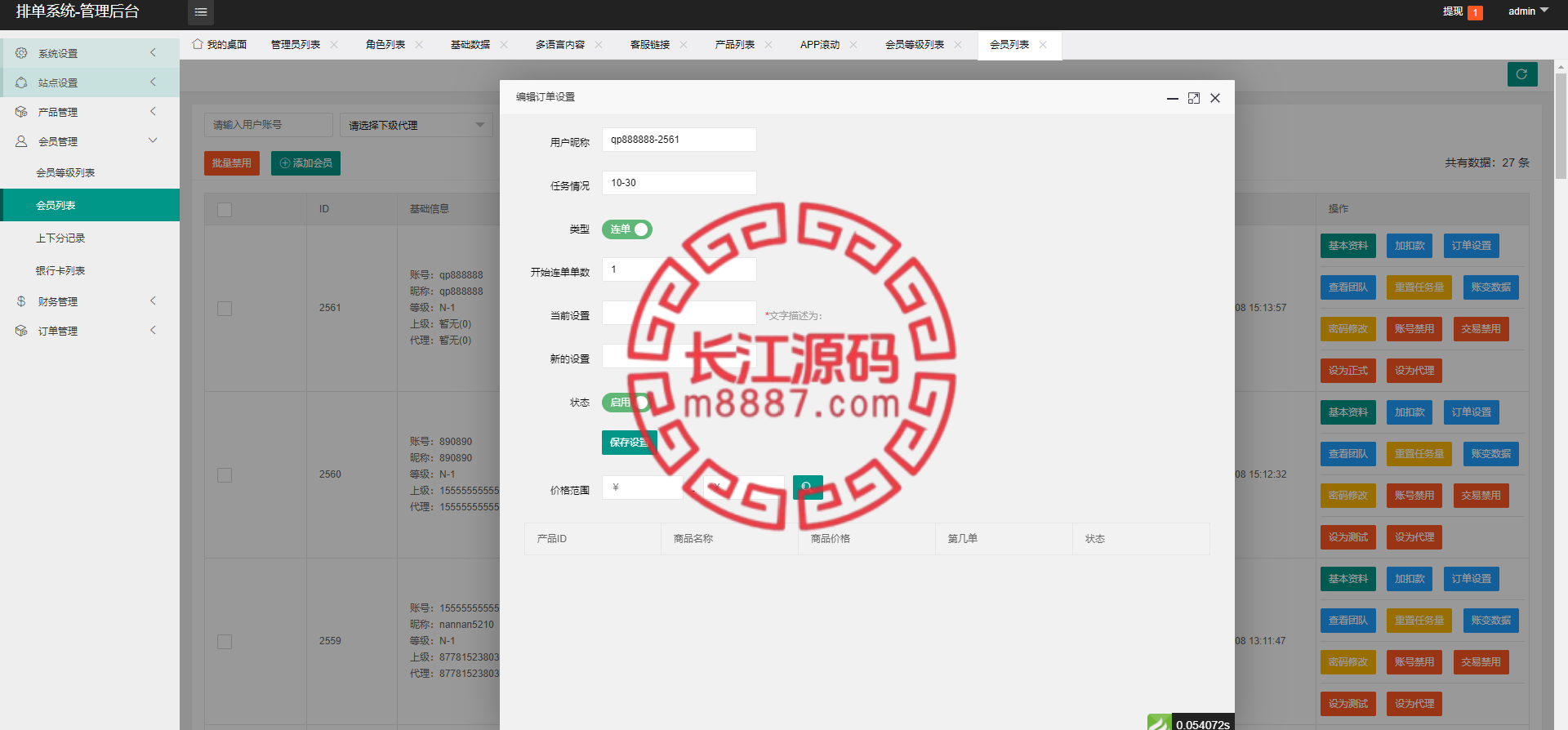Expand the 财务管理 menu chevron

(153, 300)
